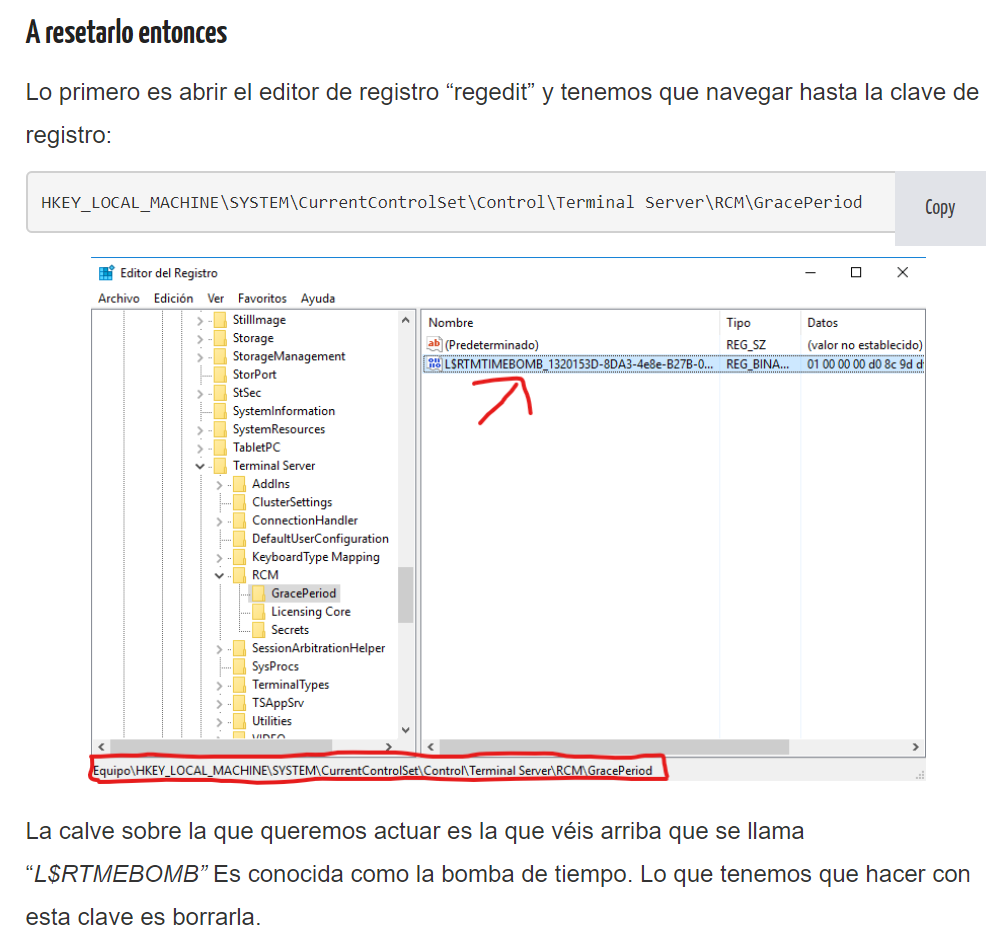
Task: Click the ConnectionHandler folder icon
Action: coord(239,520)
